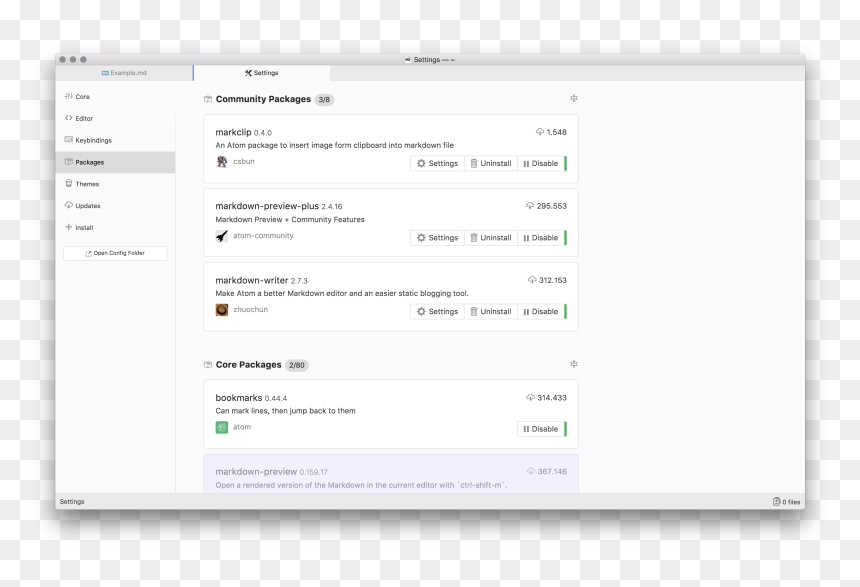Select the Settings tab
Image resolution: width=860 pixels, height=587 pixels.
262,73
